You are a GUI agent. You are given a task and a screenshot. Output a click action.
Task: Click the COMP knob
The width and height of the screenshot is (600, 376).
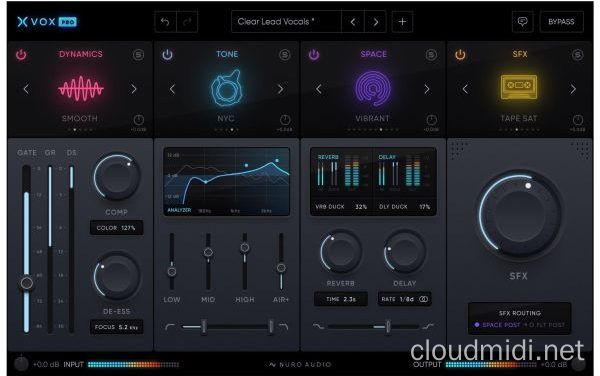117,177
